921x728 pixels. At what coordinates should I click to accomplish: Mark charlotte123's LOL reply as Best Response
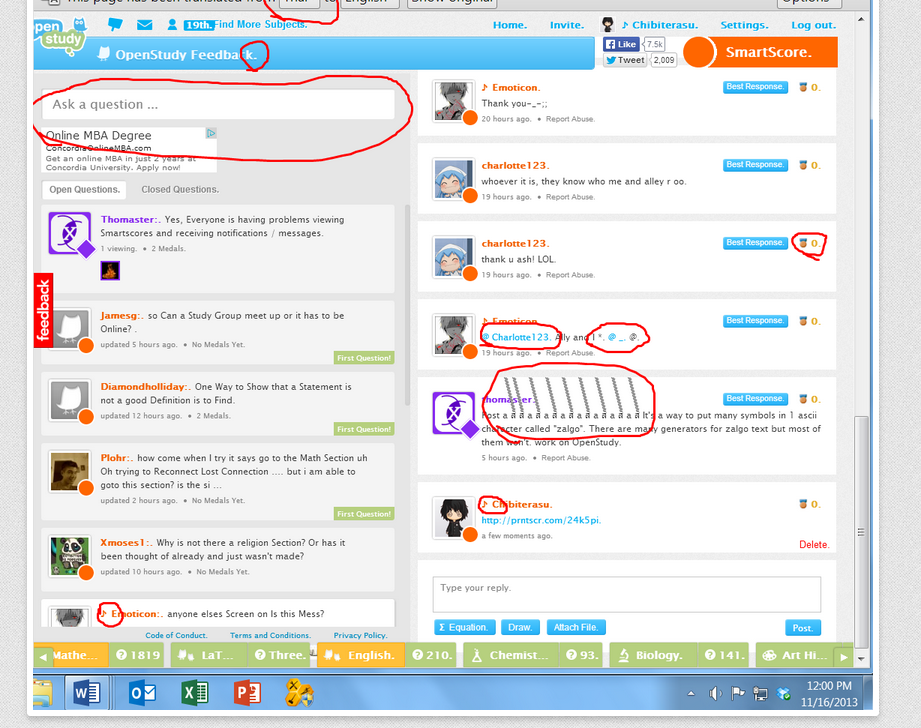coord(755,243)
